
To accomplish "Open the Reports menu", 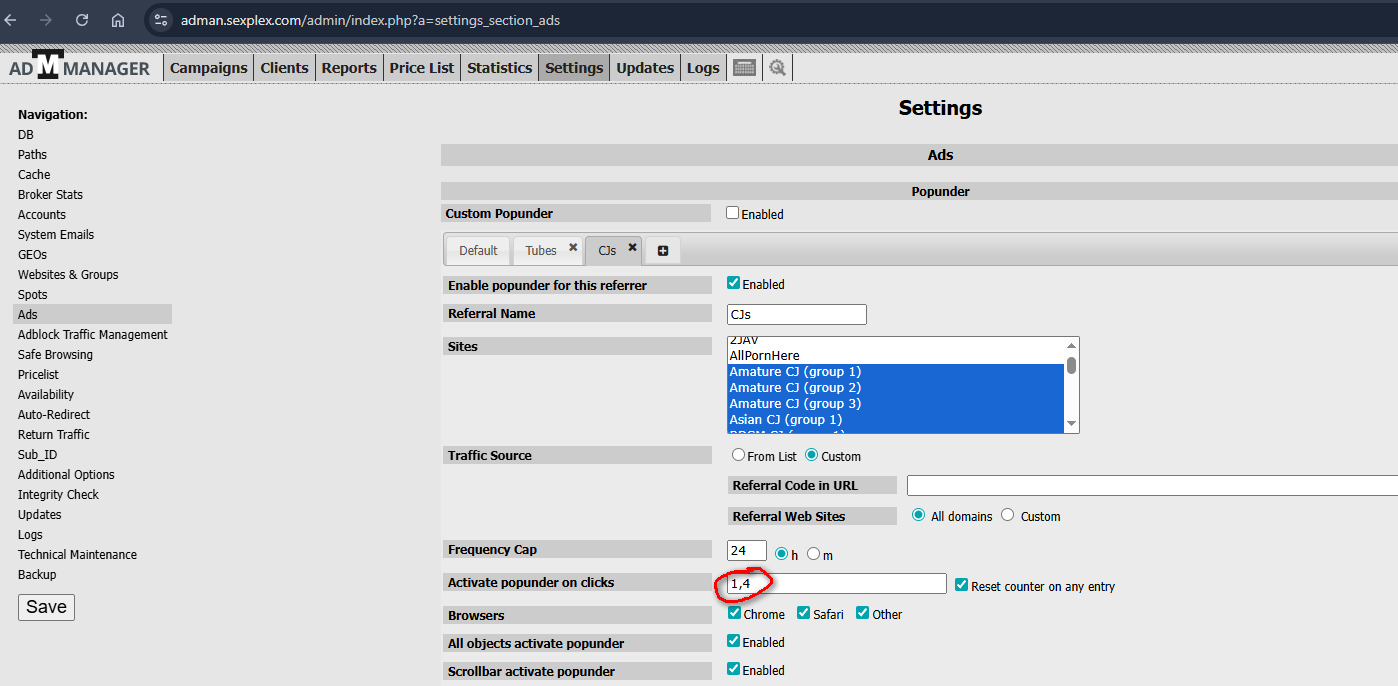I will click(x=349, y=68).
